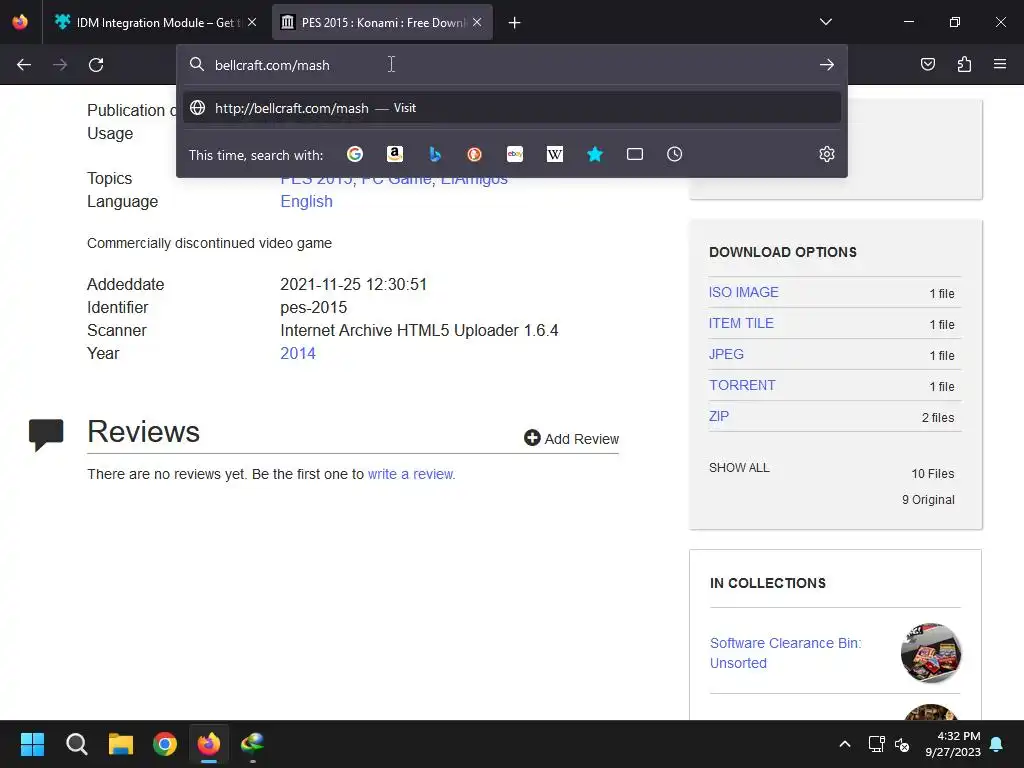Open Firefox application menu

tap(1000, 64)
